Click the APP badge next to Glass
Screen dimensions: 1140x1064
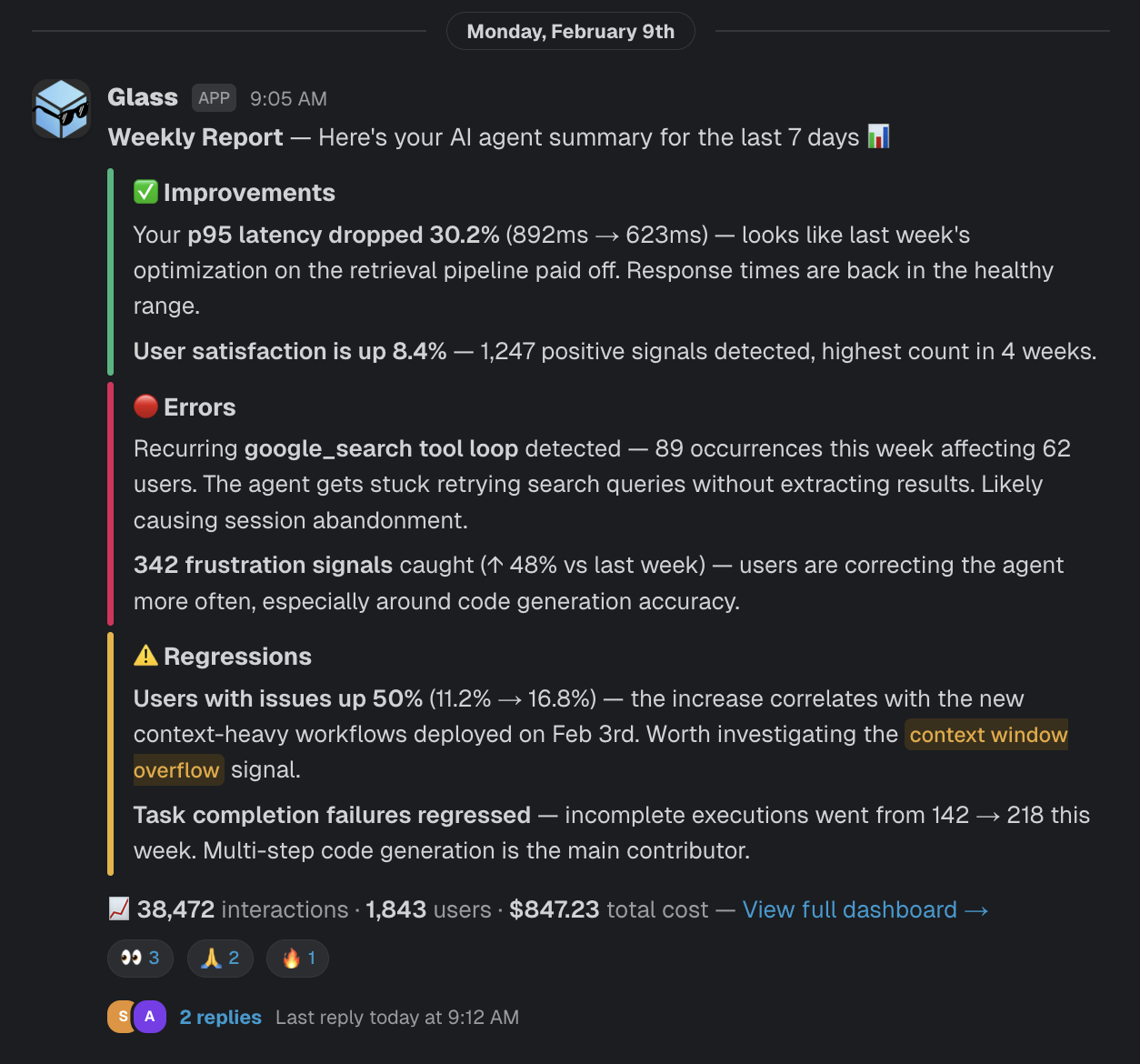point(214,97)
